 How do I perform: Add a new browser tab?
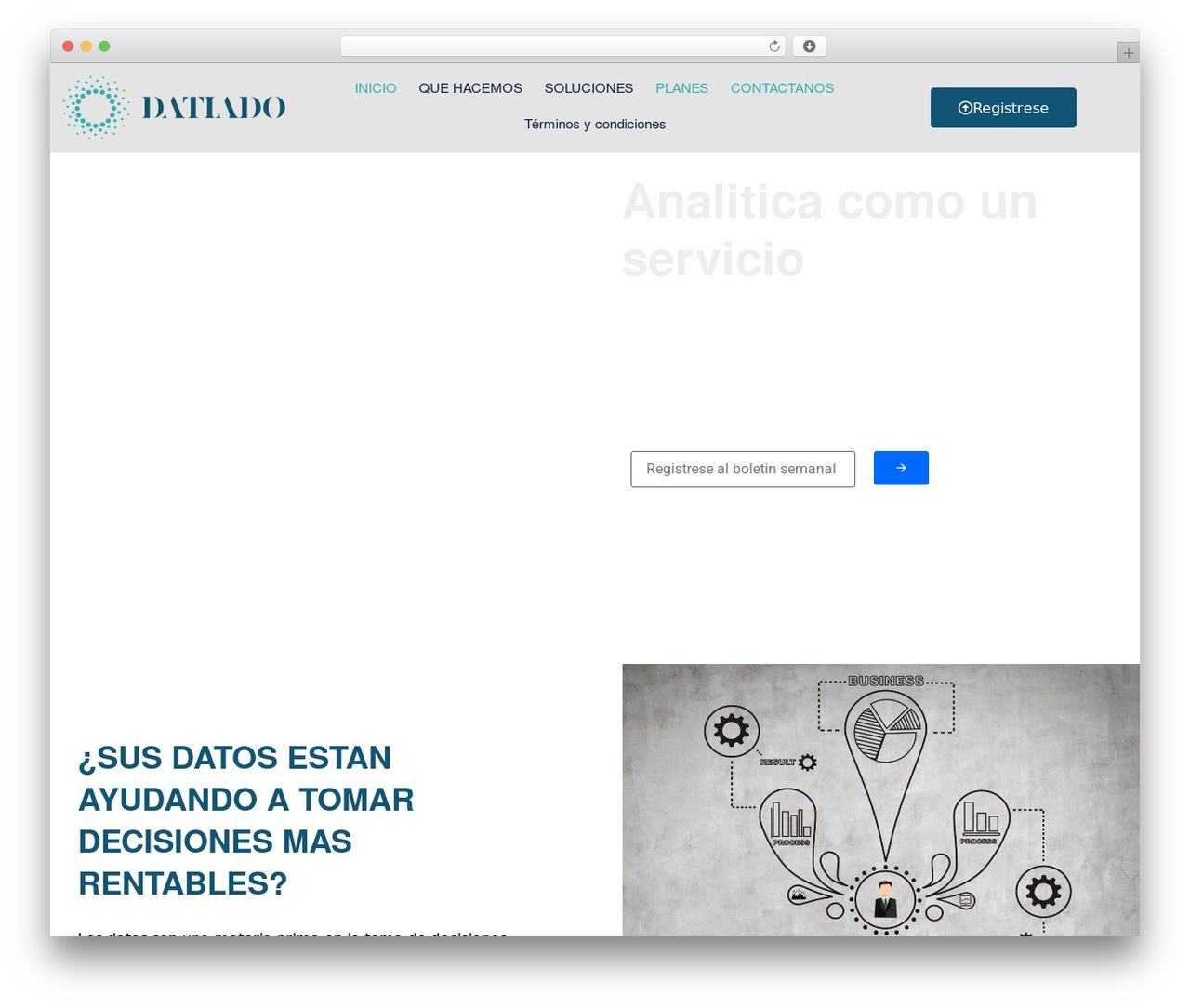pos(1128,53)
